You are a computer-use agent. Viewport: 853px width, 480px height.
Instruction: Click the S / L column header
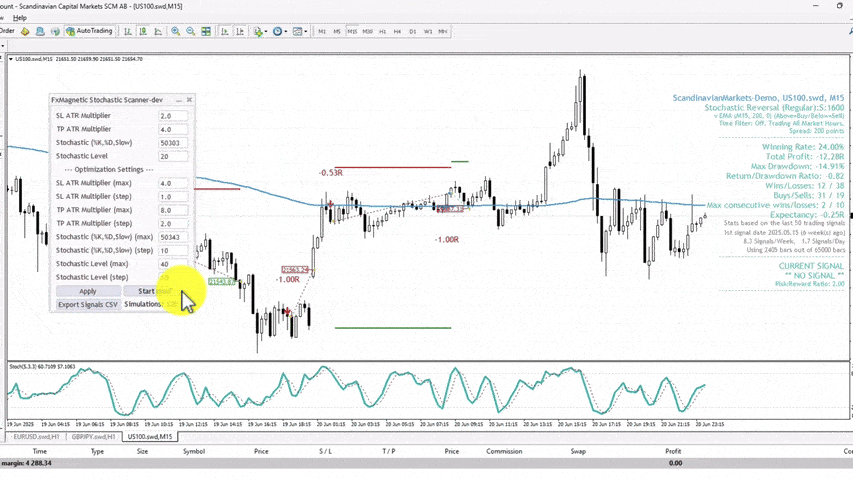pos(325,451)
